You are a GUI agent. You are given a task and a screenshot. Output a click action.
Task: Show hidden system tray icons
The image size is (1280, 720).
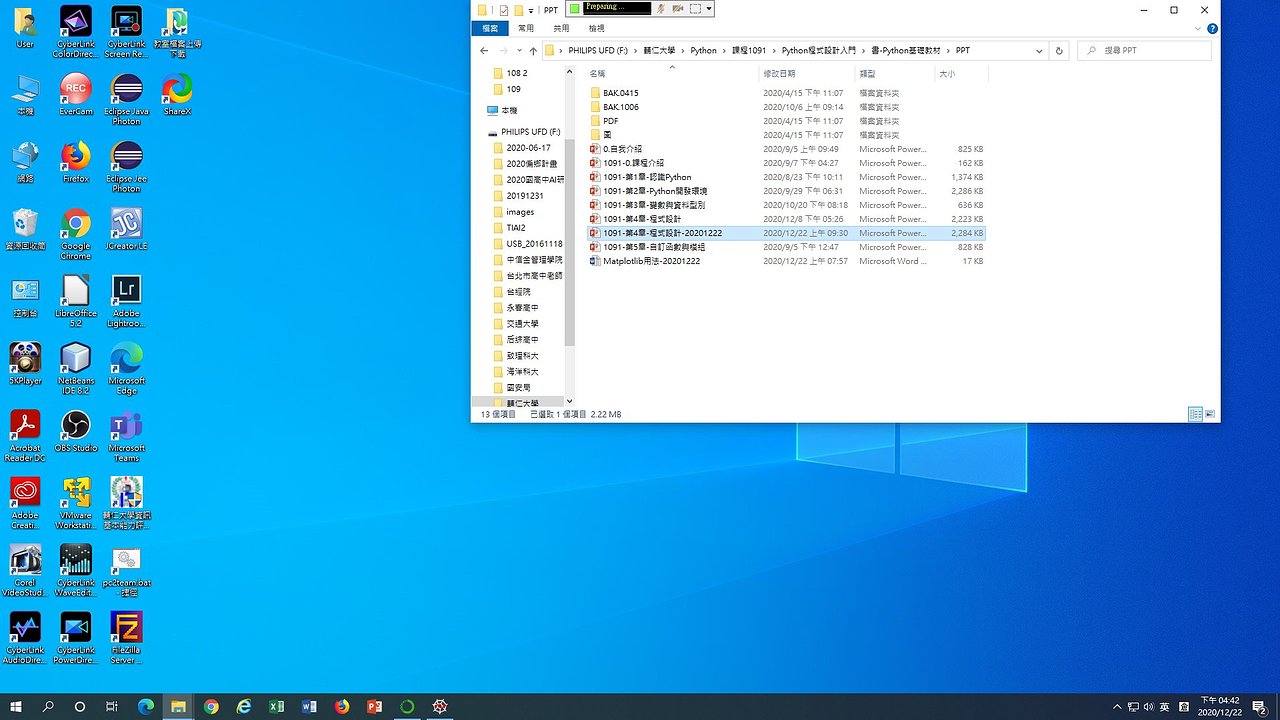pos(1117,706)
